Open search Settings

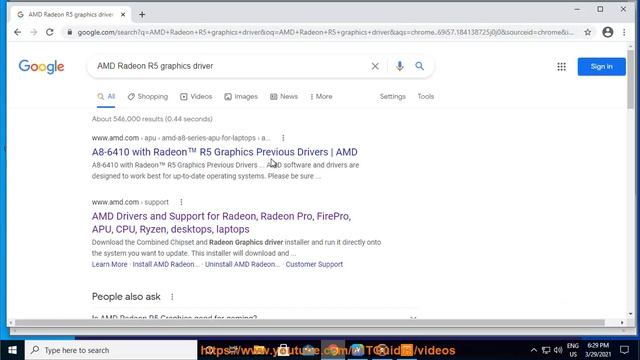[393, 97]
